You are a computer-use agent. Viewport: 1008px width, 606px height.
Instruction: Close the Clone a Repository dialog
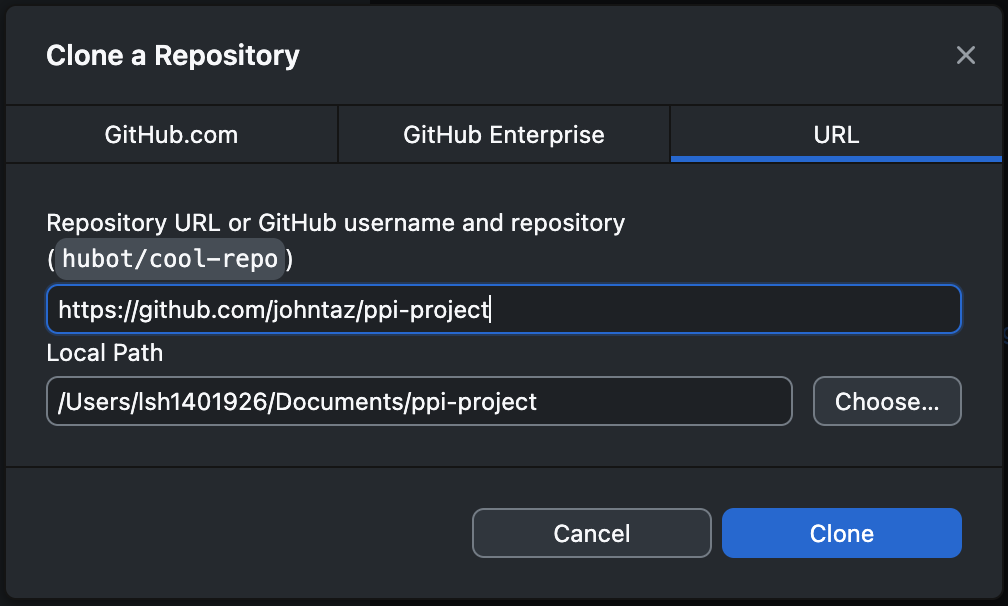[965, 55]
